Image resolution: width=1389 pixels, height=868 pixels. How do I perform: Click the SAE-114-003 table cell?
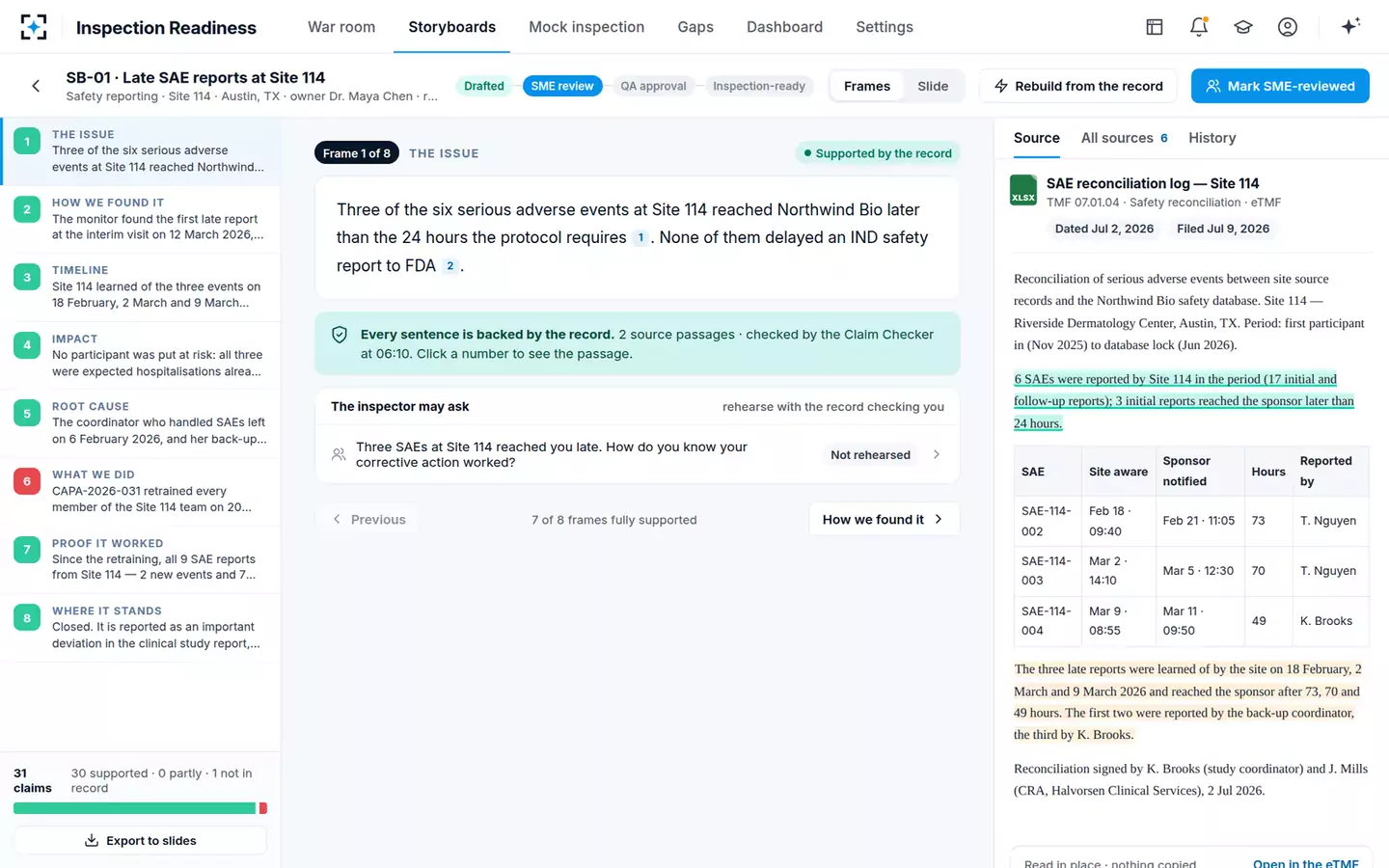pyautogui.click(x=1047, y=571)
